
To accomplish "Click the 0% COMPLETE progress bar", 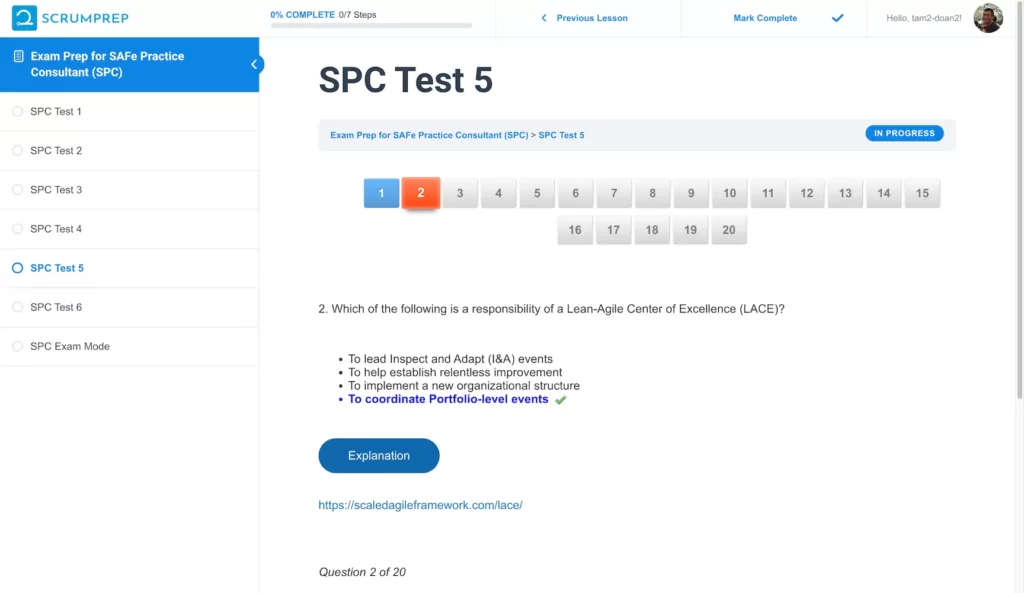I will [x=370, y=25].
